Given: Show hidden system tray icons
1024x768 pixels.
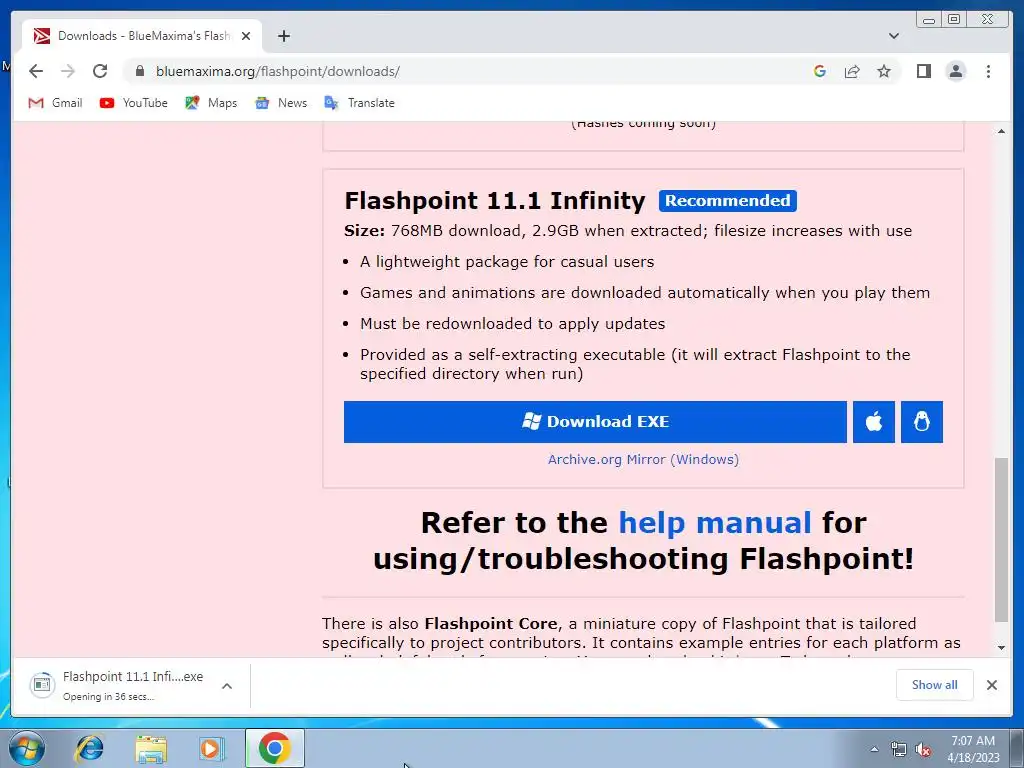Looking at the screenshot, I should 874,749.
